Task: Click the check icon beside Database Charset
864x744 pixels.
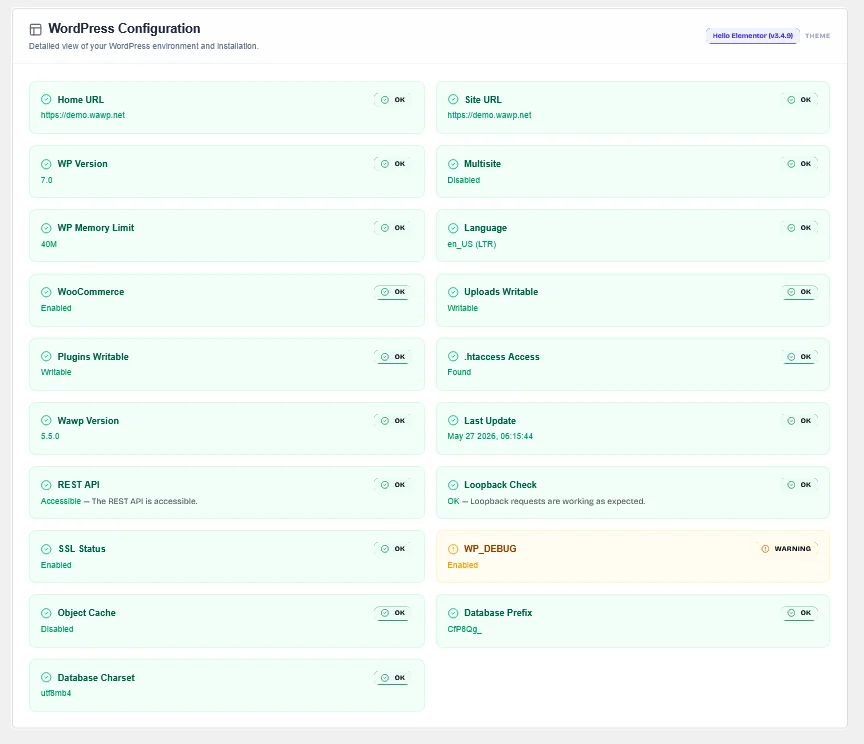Action: pos(46,677)
